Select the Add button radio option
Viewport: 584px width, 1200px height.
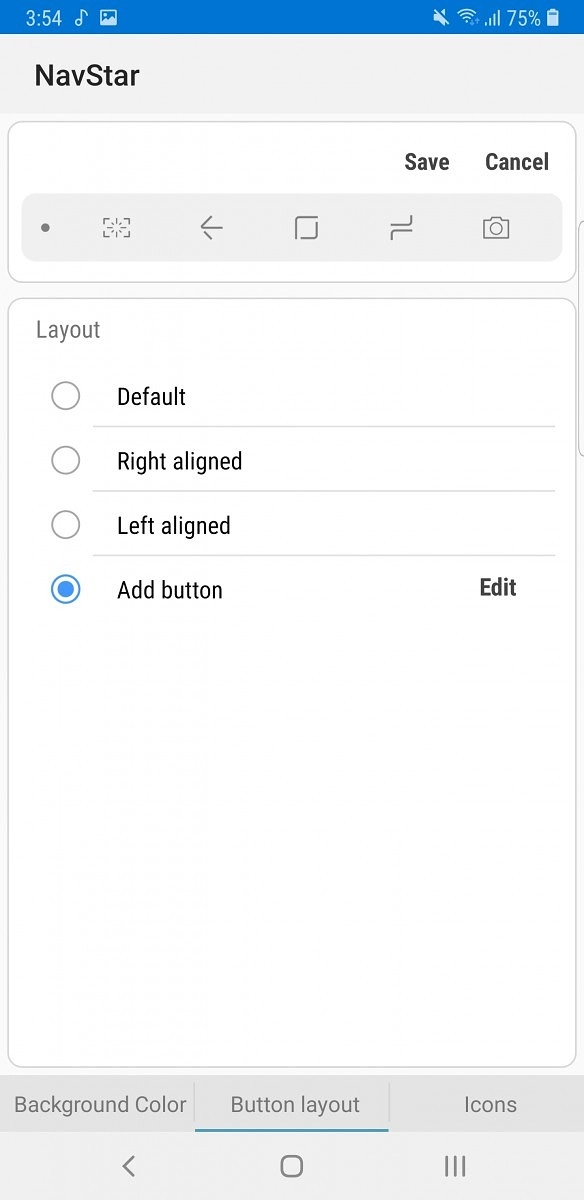[x=66, y=589]
